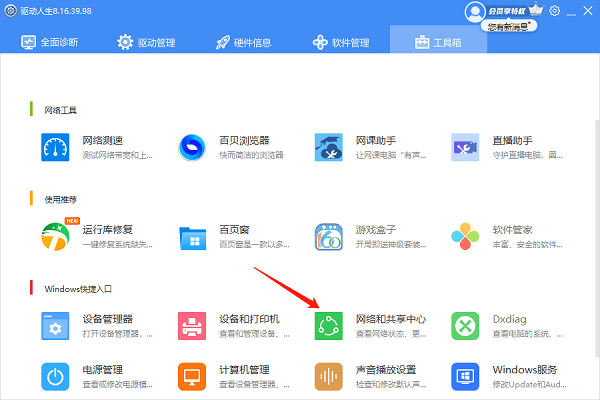Click the 运行库修复 icon
Image resolution: width=600 pixels, height=400 pixels.
click(55, 237)
